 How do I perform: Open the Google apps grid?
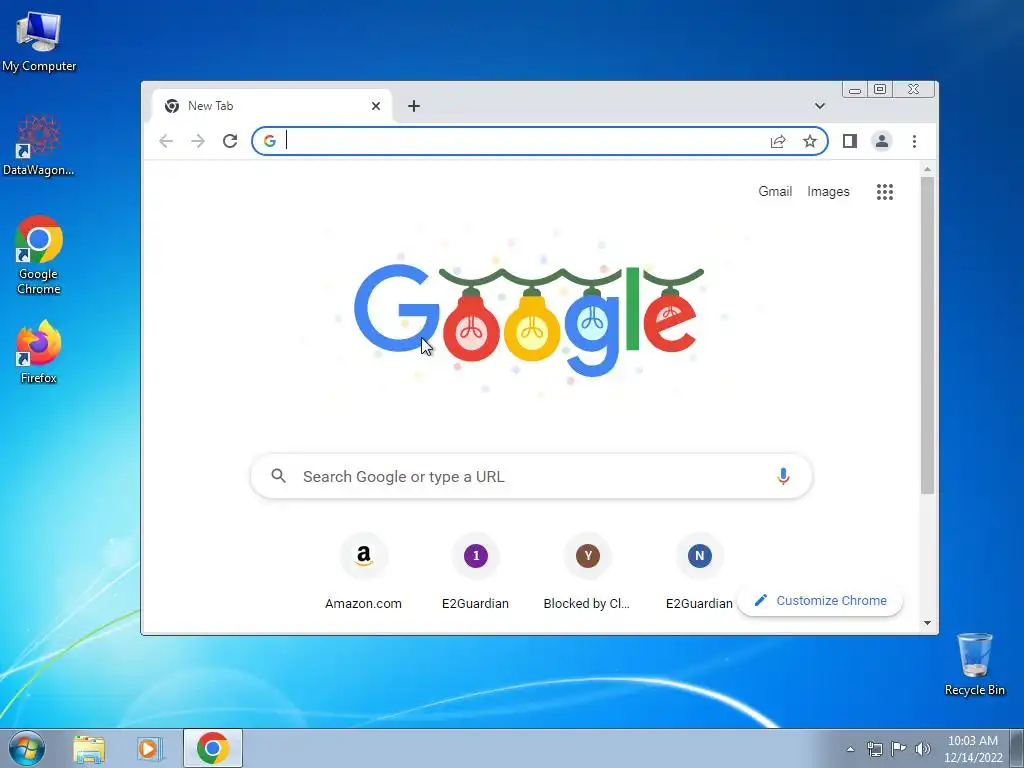(x=885, y=192)
